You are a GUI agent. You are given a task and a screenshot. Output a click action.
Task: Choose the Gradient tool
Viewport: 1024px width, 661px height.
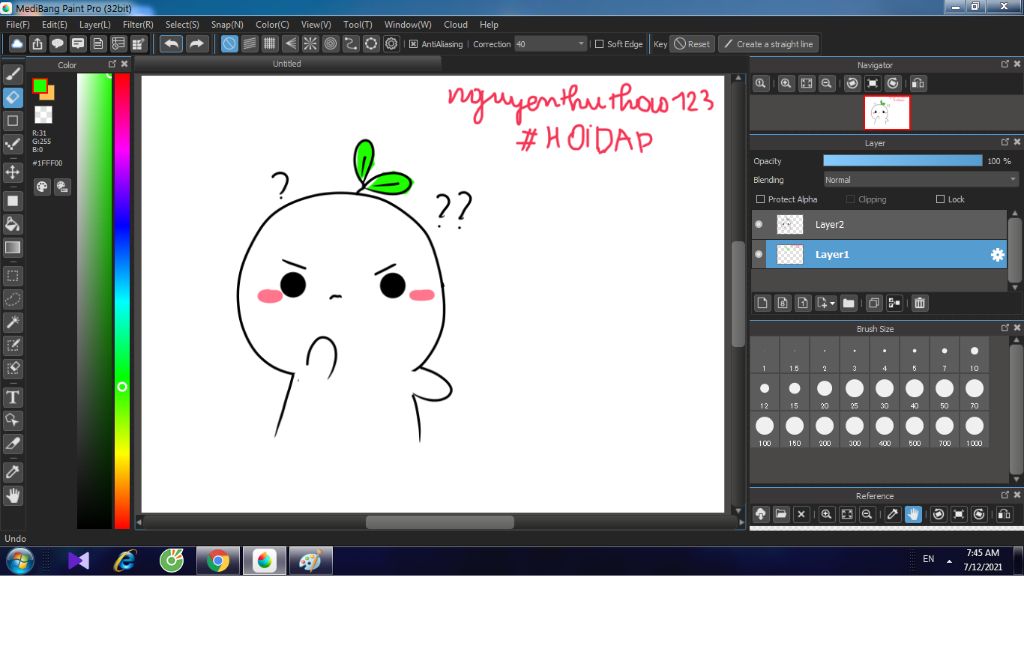coord(12,248)
